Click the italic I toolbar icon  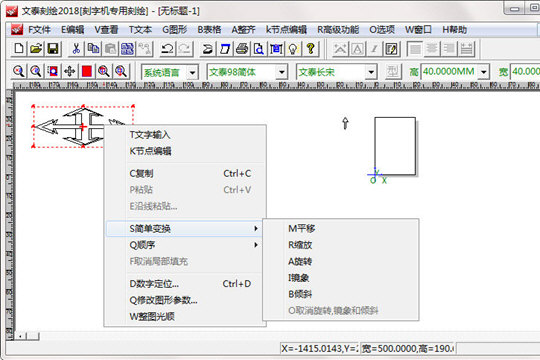(x=374, y=49)
